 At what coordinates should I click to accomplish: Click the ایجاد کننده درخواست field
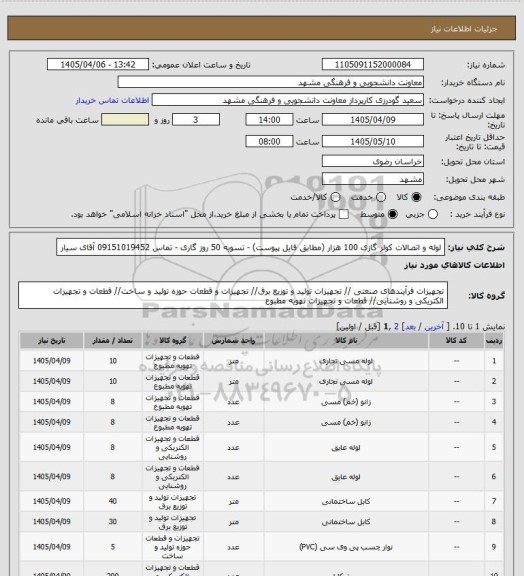pyautogui.click(x=288, y=100)
